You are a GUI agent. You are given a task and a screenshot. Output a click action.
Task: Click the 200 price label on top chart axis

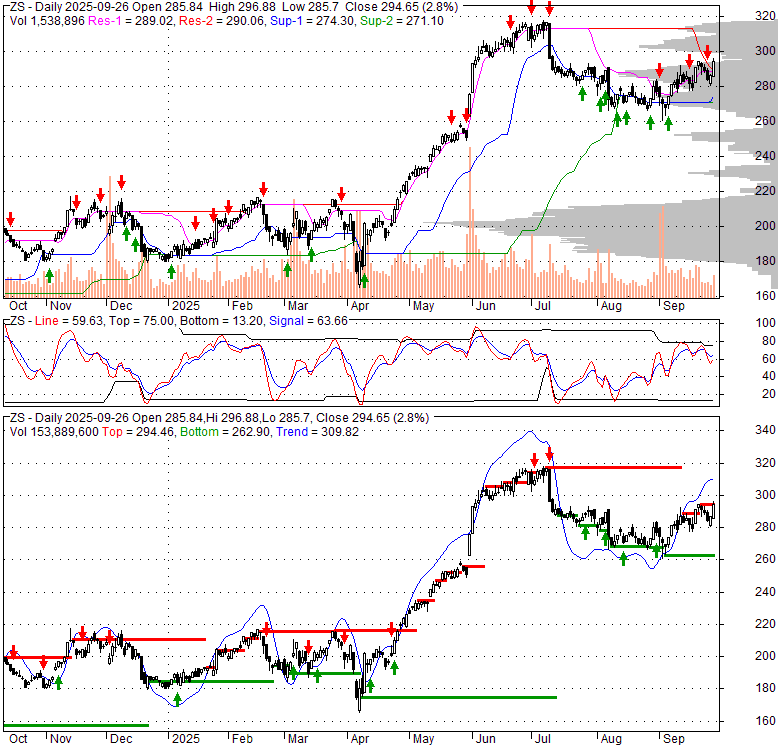tap(765, 226)
